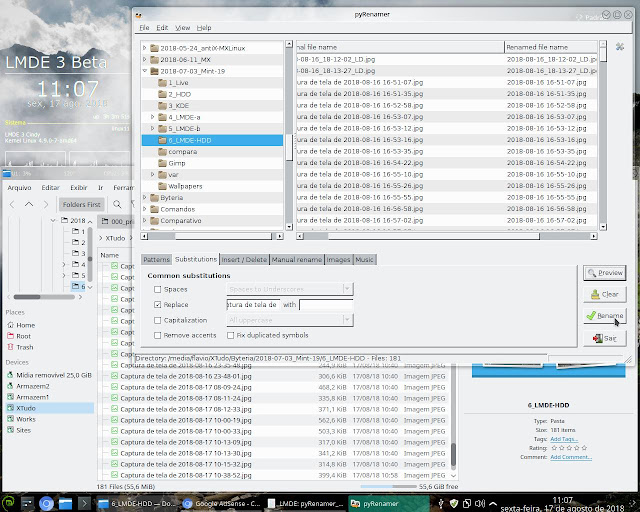Toggle Folders First button in Dolphin

coord(81,204)
